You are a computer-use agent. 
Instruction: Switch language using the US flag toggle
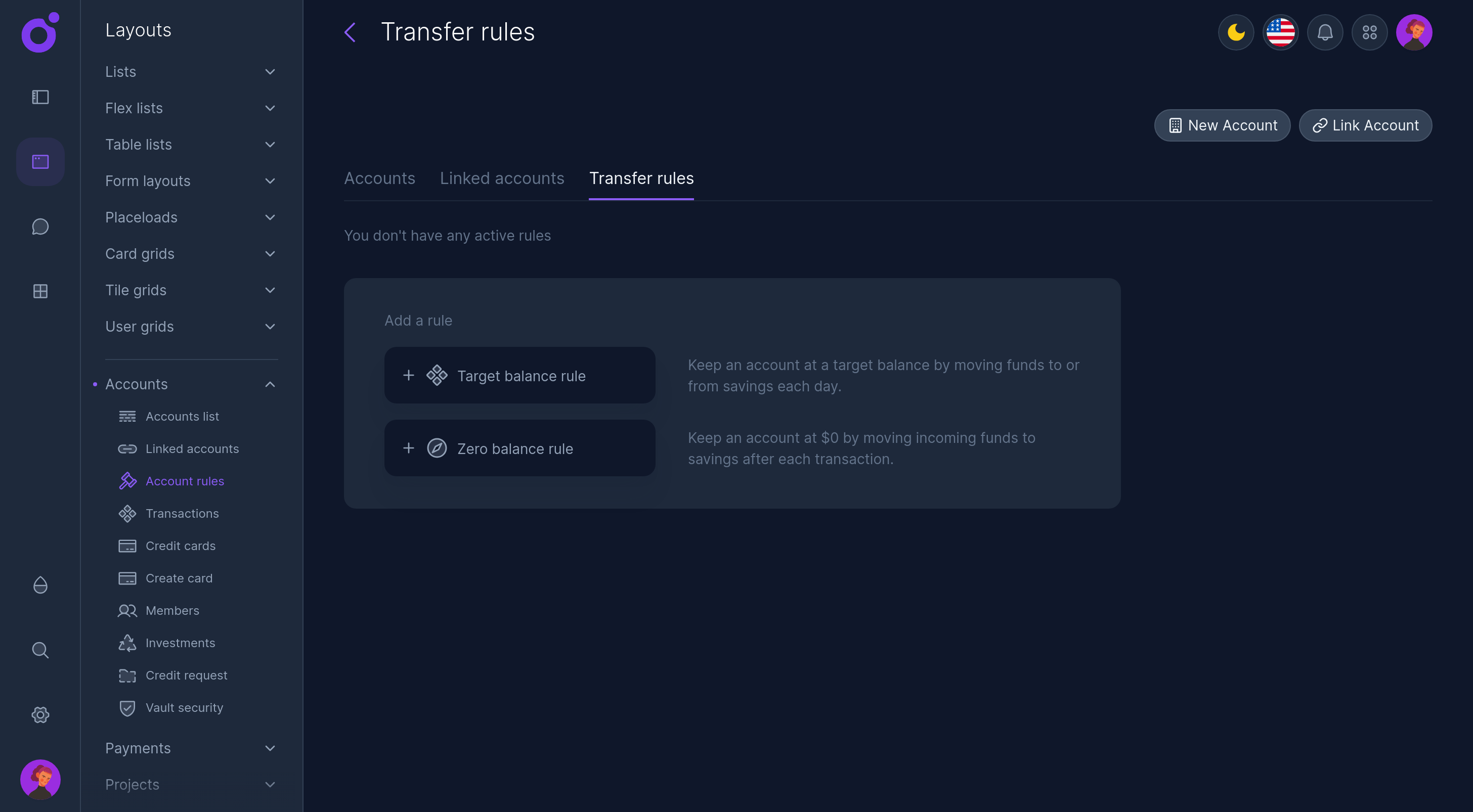click(1280, 32)
